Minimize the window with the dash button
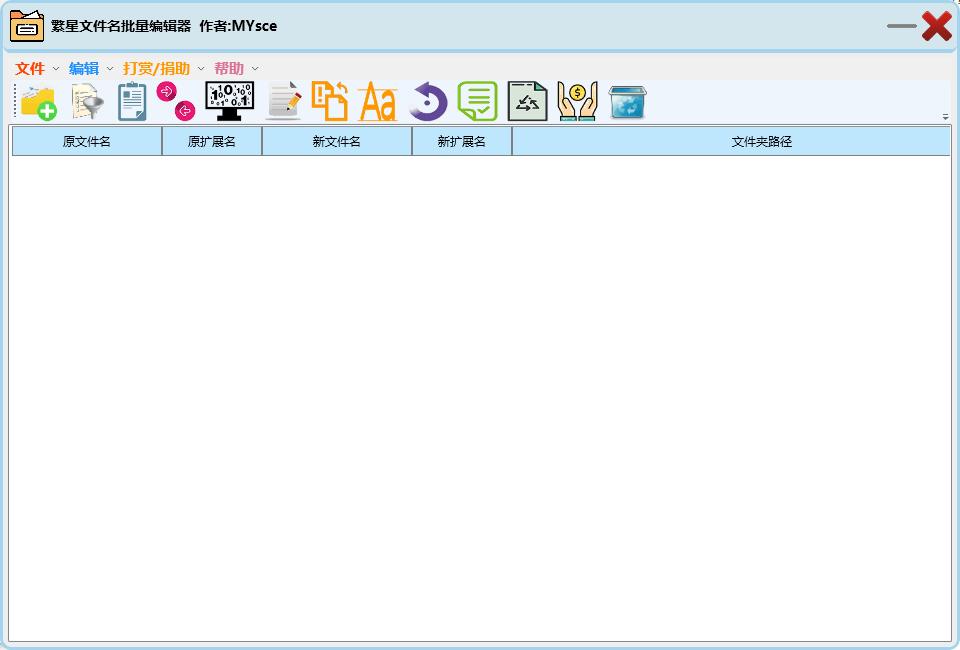The width and height of the screenshot is (960, 650). pyautogui.click(x=901, y=26)
